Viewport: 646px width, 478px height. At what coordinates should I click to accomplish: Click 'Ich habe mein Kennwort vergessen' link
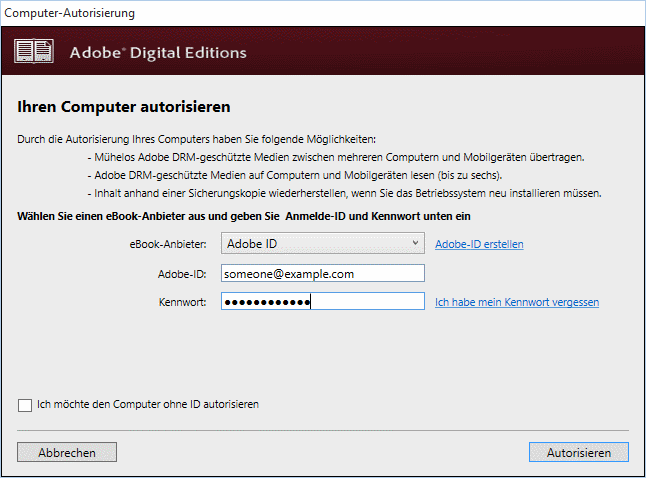517,302
